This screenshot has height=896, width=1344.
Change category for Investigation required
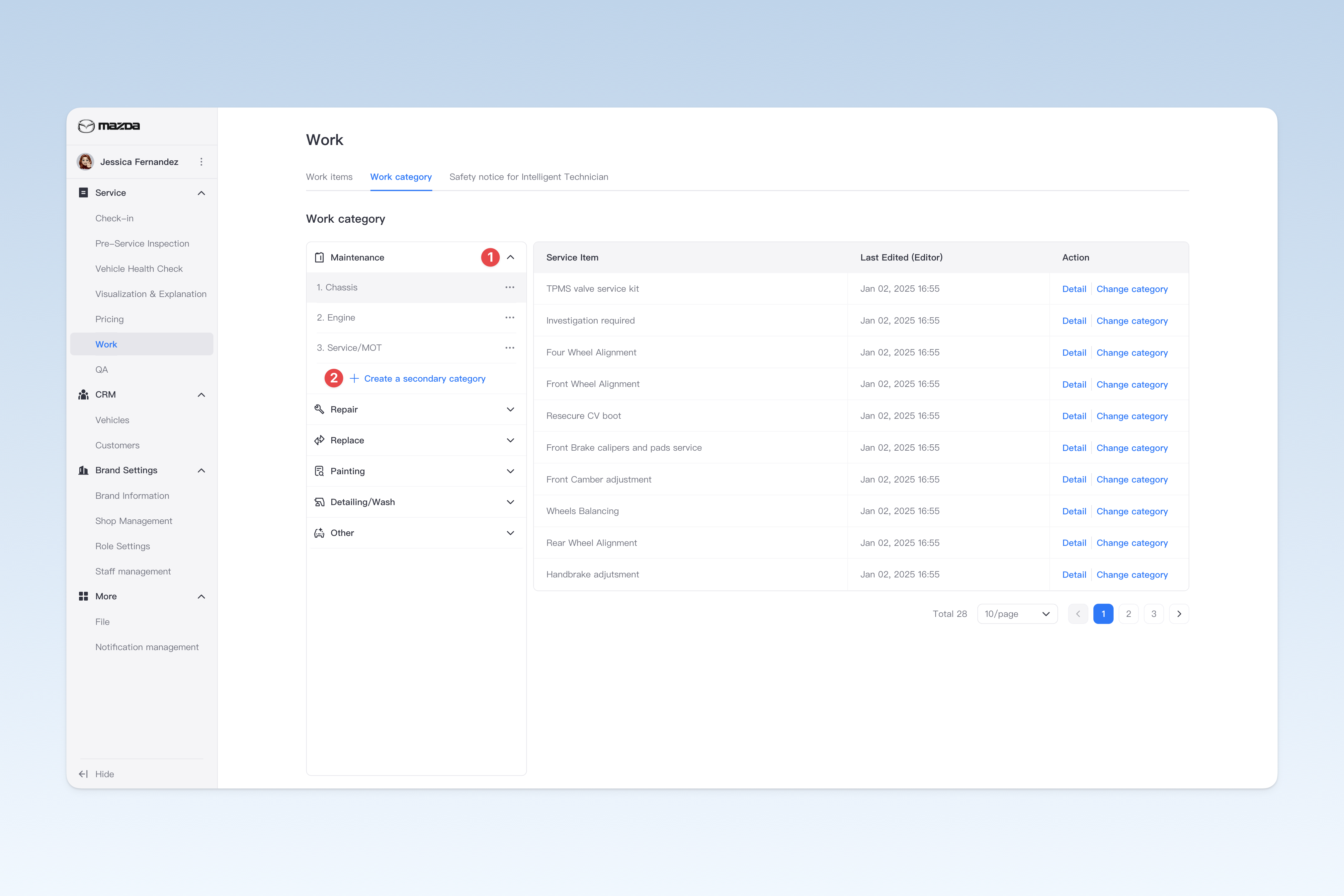click(1132, 321)
